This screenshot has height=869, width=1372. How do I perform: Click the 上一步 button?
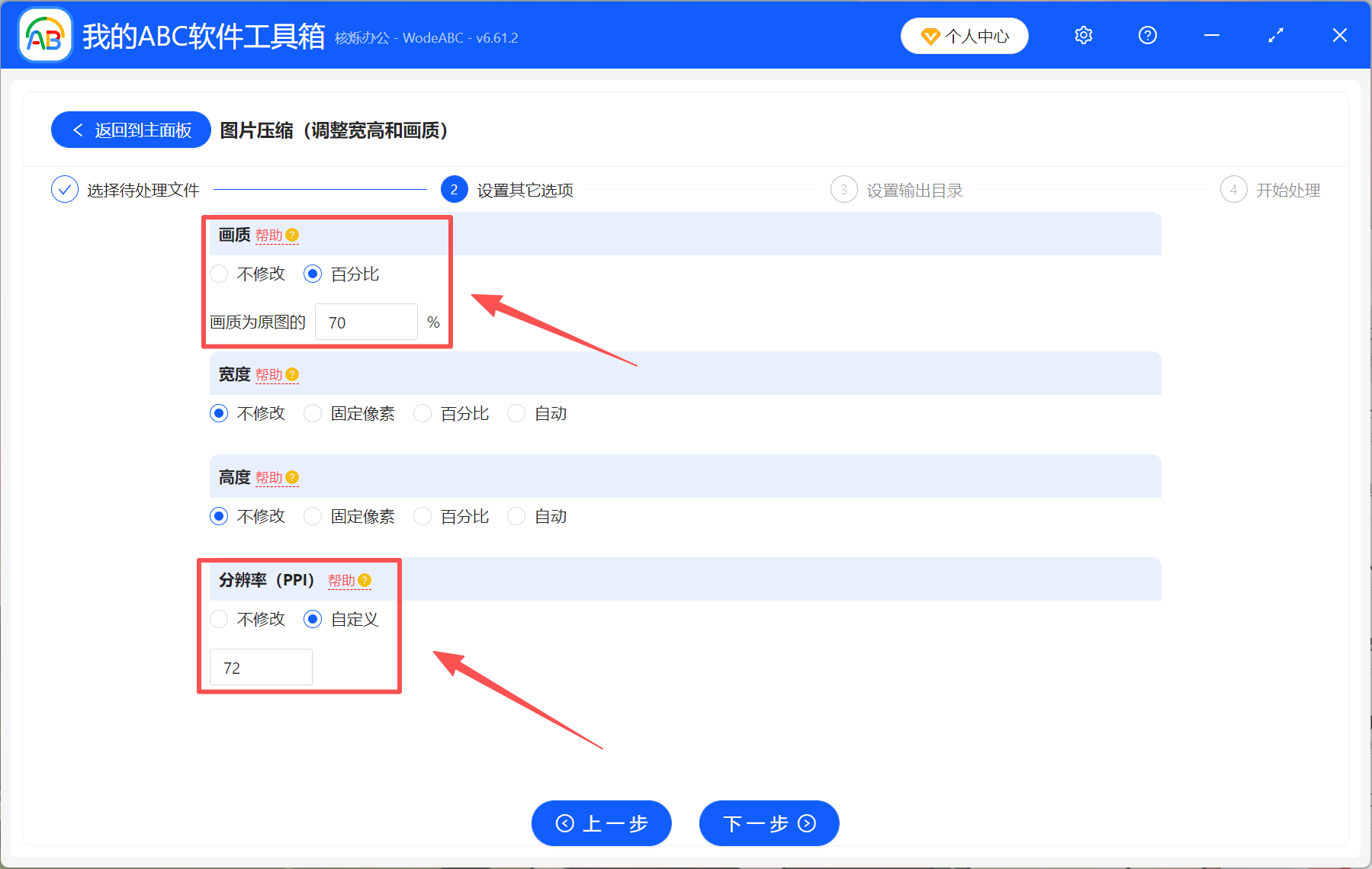tap(601, 823)
